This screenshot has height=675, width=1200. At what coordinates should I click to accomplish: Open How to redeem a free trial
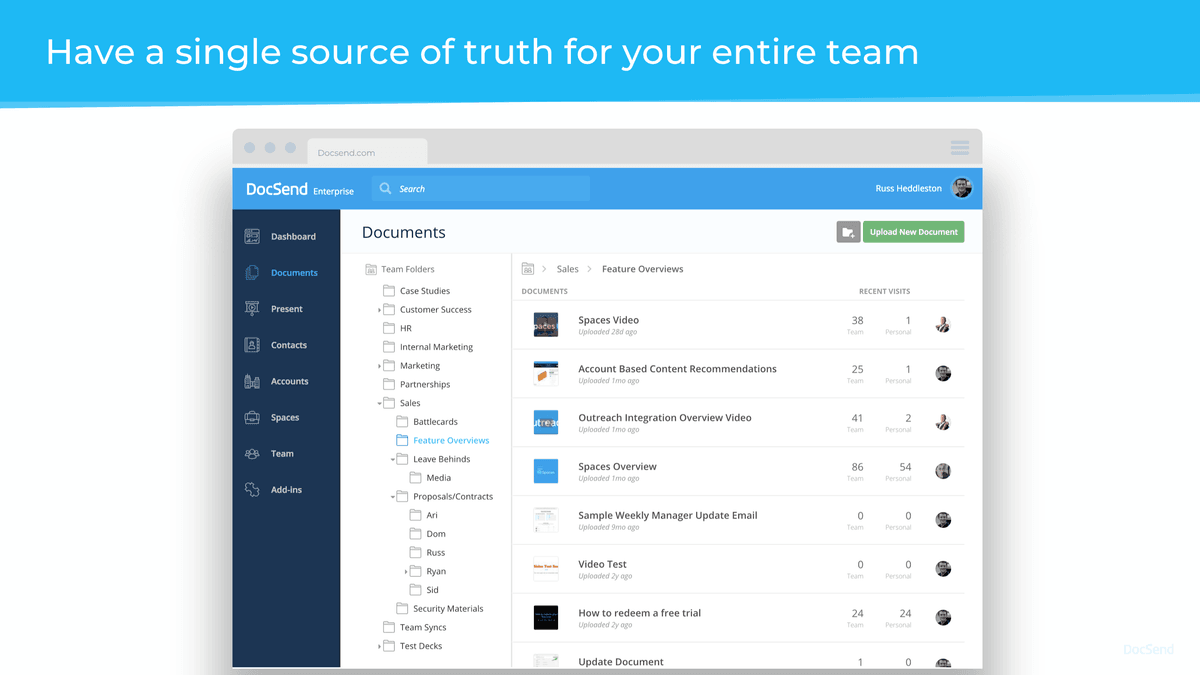point(640,613)
